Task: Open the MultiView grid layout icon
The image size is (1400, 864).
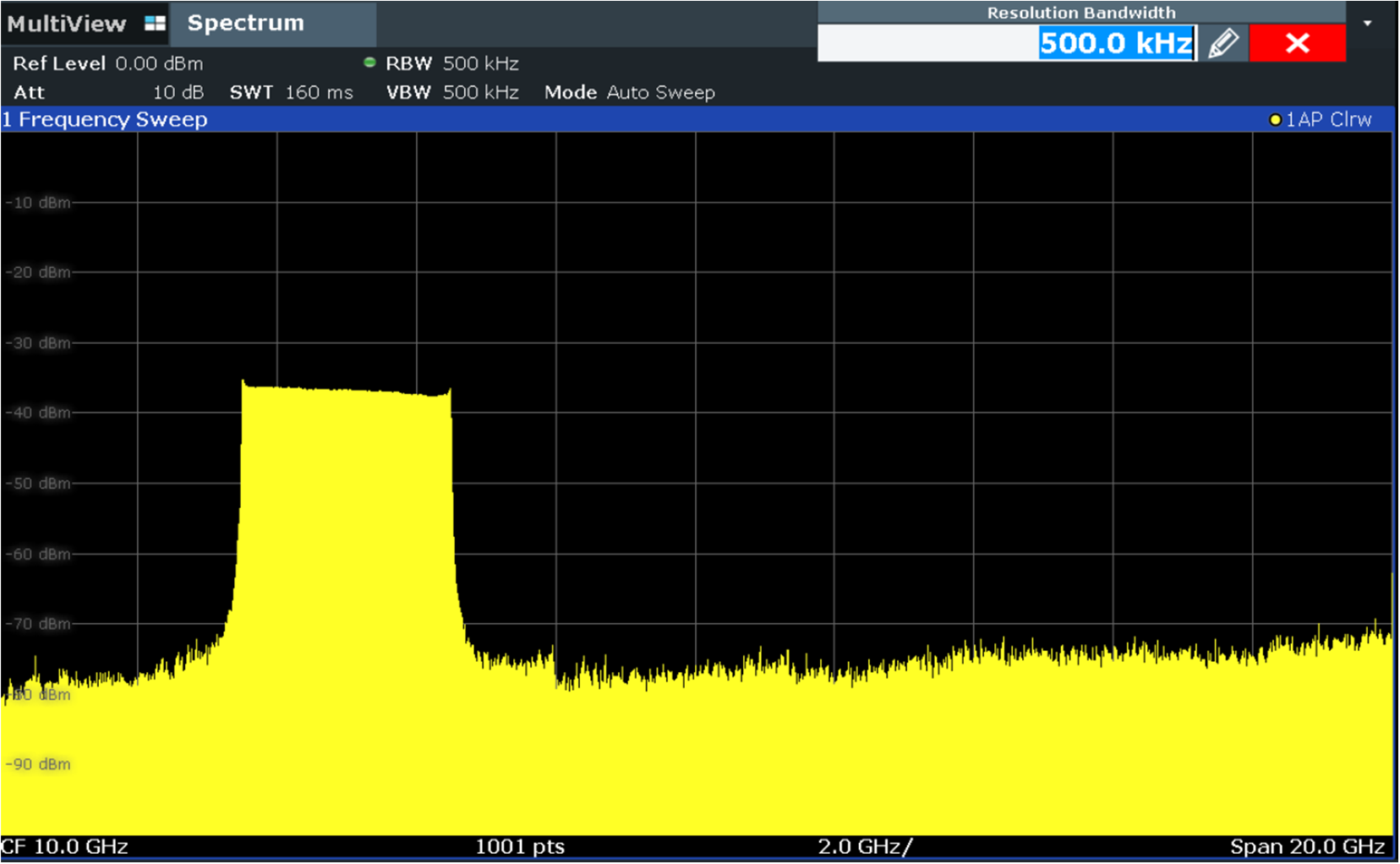Action: click(x=155, y=22)
